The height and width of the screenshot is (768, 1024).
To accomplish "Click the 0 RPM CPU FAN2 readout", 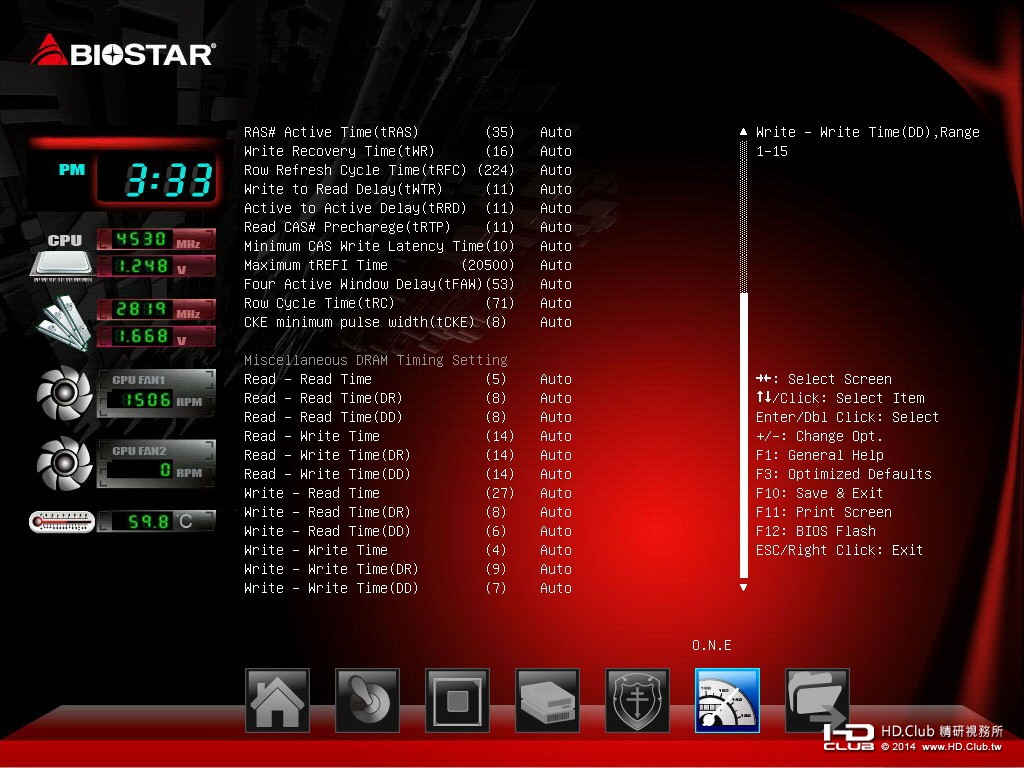I will click(x=157, y=470).
